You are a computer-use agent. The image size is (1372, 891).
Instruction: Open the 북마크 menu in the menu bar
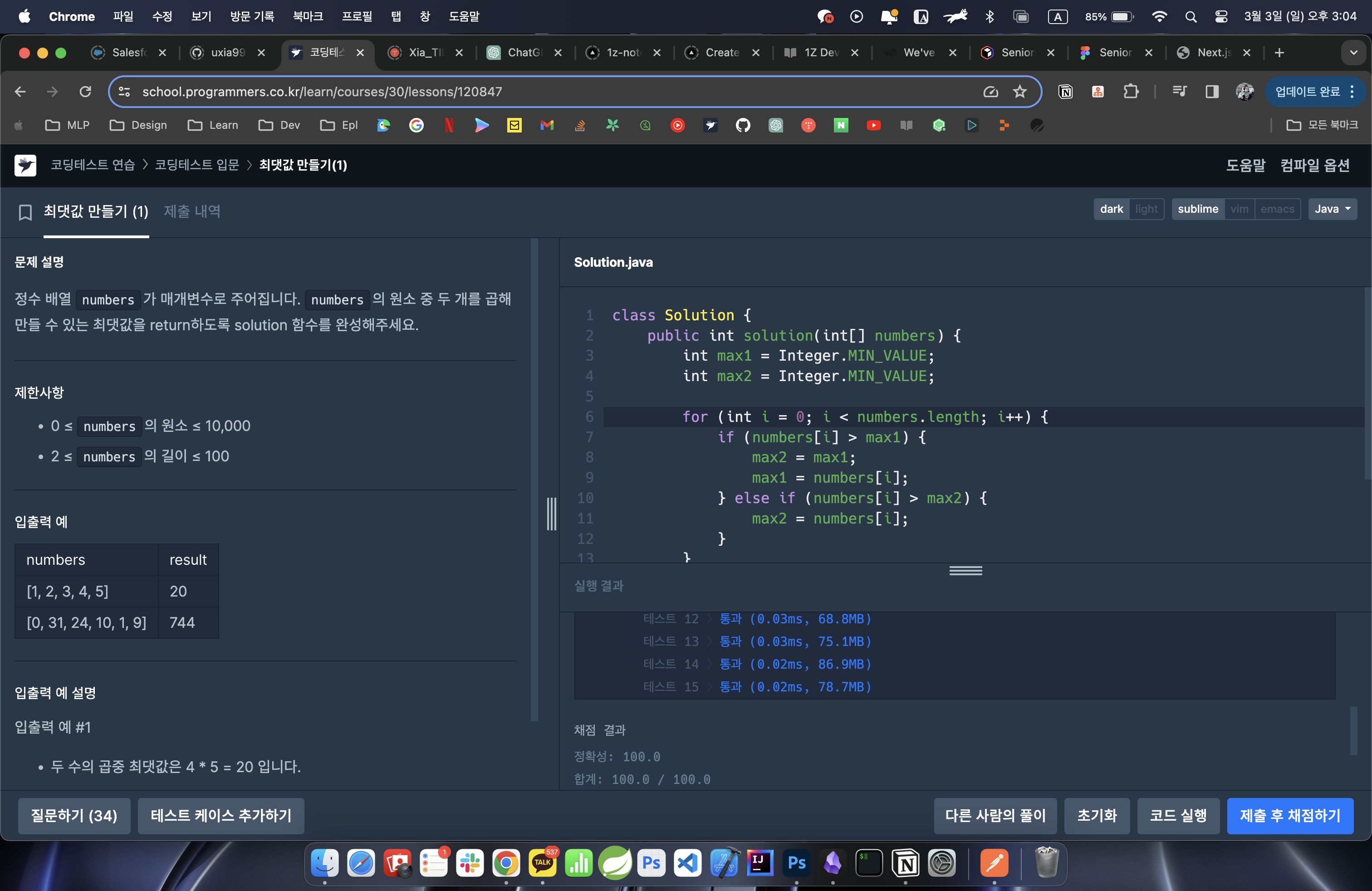click(307, 16)
